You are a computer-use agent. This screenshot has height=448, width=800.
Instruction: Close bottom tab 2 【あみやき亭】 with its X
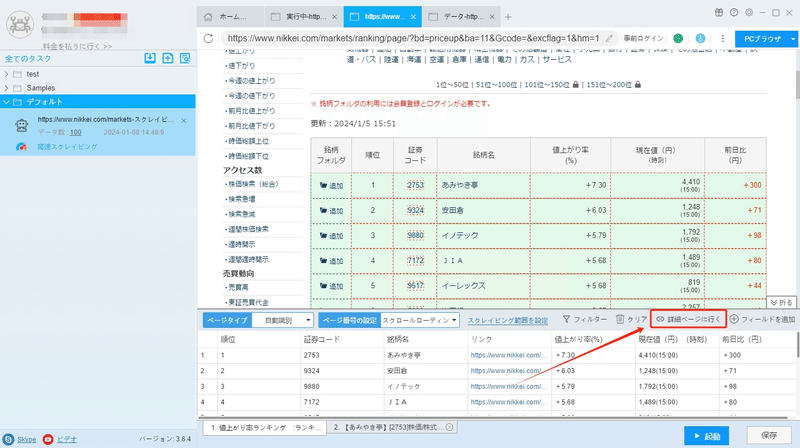449,428
